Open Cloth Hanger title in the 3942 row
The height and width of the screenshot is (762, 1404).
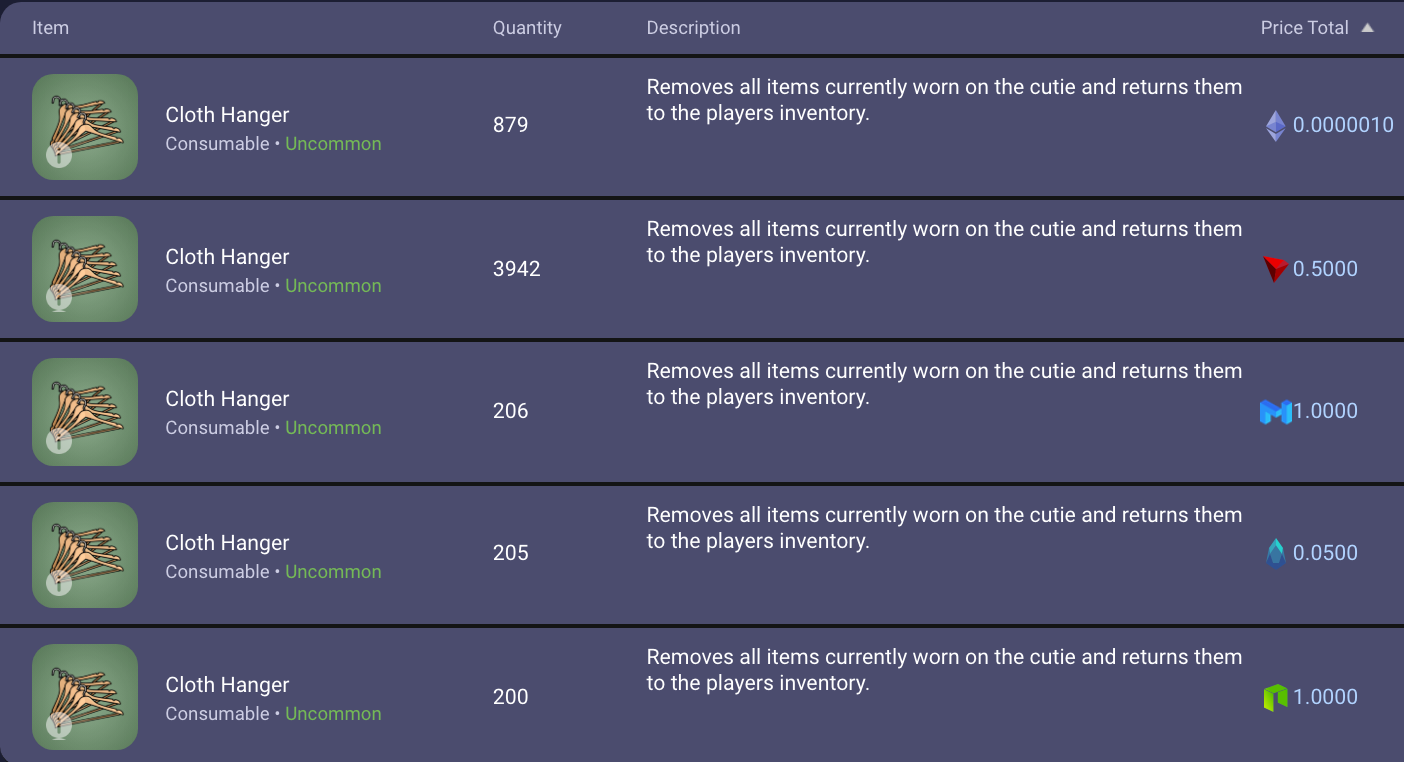[227, 257]
